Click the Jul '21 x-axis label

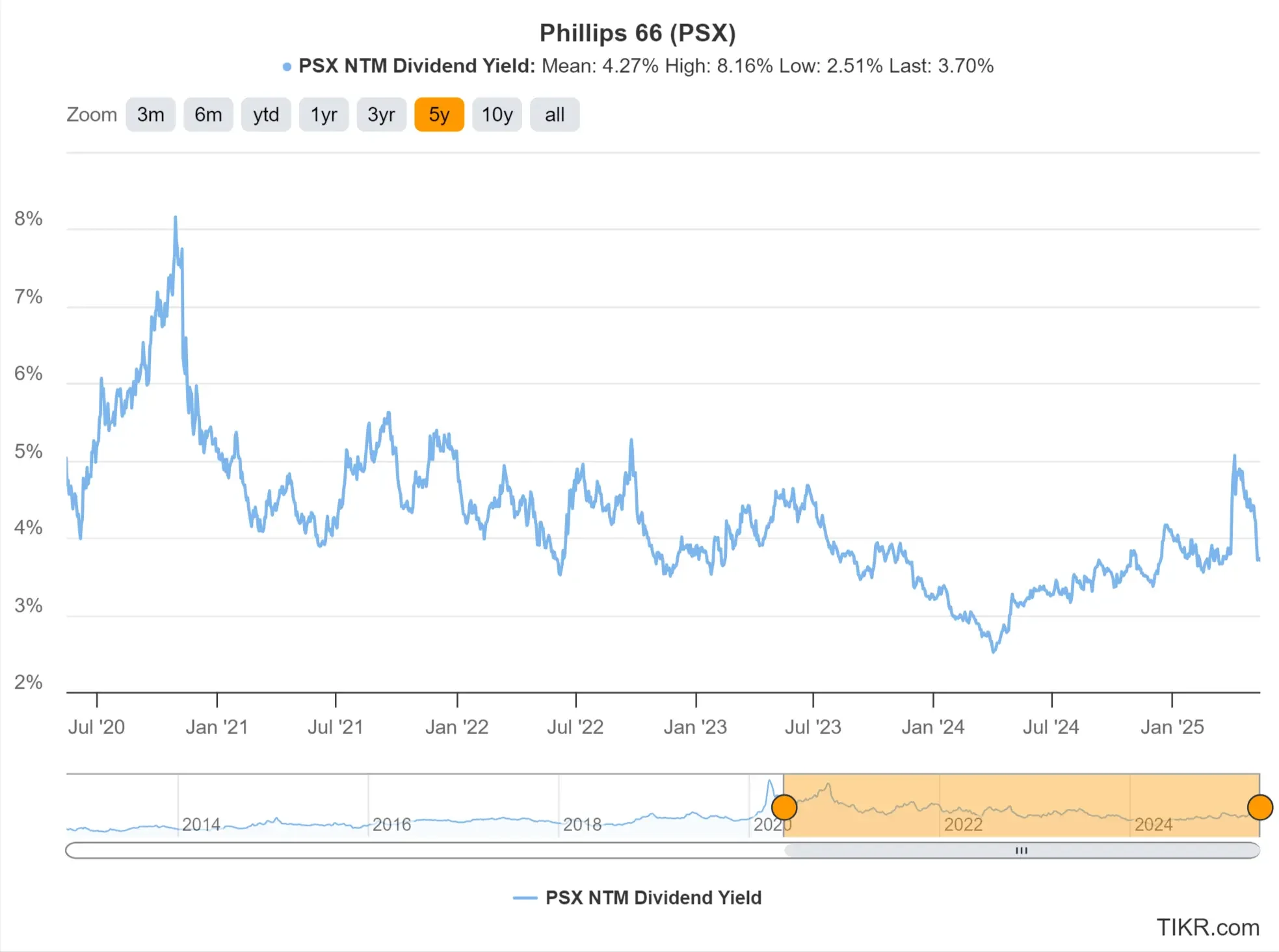point(336,727)
